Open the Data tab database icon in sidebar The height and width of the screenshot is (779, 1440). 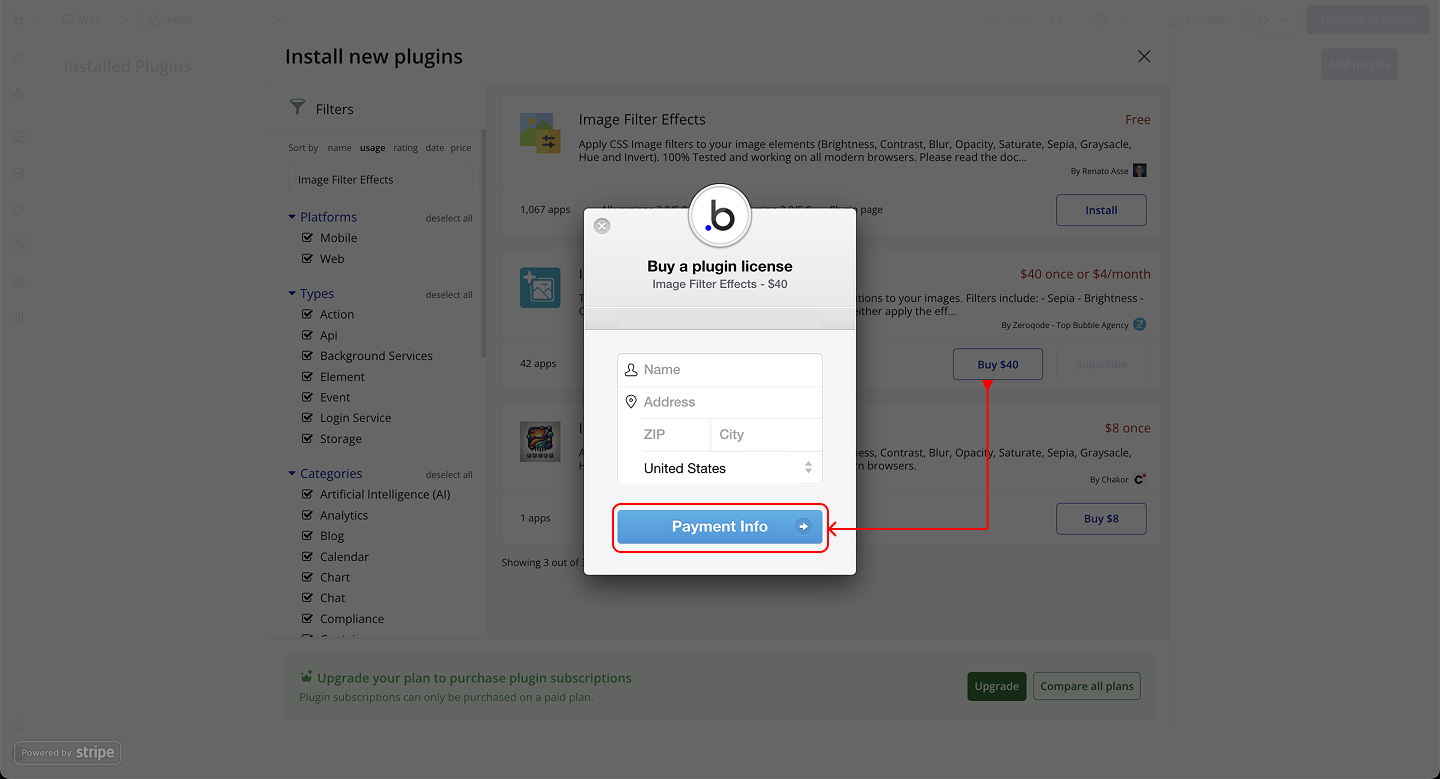coord(19,173)
